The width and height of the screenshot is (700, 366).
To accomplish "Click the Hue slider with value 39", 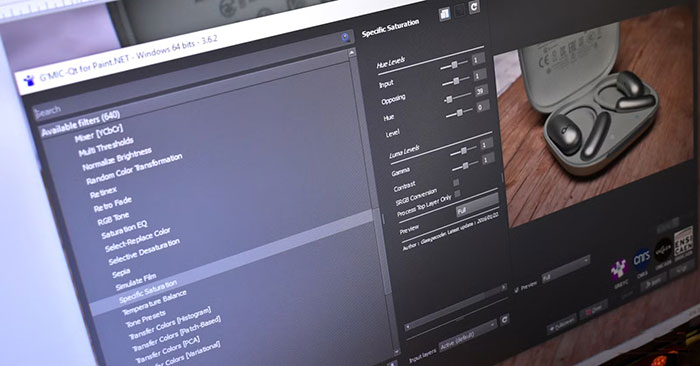I will click(x=450, y=99).
